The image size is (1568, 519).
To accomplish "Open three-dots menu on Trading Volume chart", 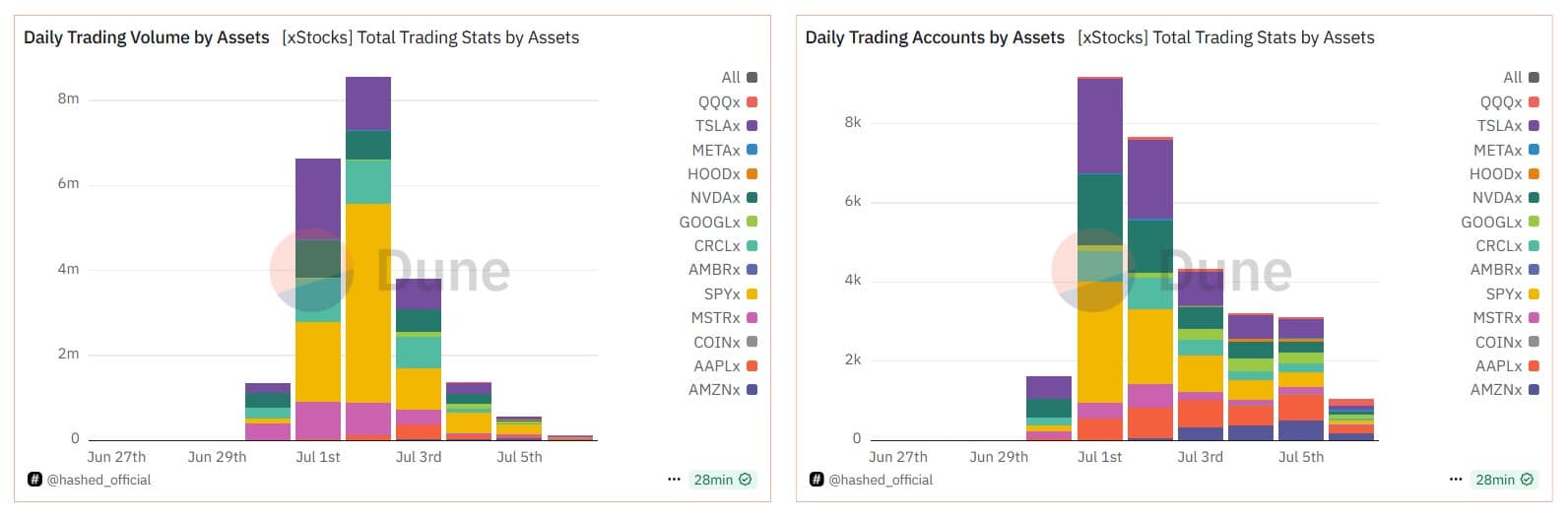I will [674, 480].
